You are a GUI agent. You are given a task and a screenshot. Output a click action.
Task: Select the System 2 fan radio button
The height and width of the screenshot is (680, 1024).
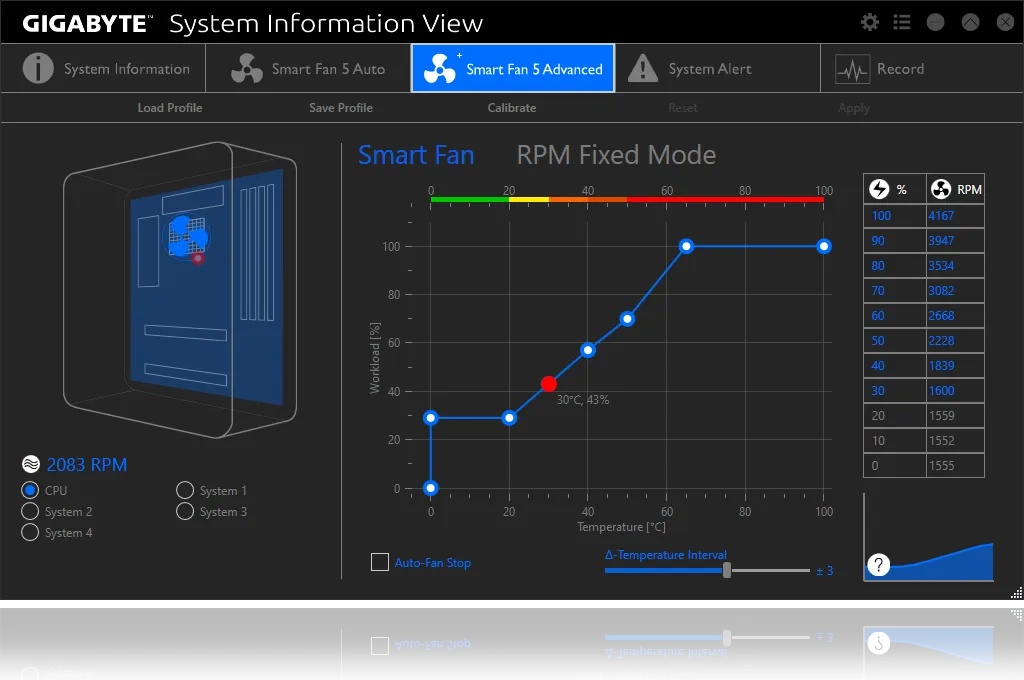point(30,511)
